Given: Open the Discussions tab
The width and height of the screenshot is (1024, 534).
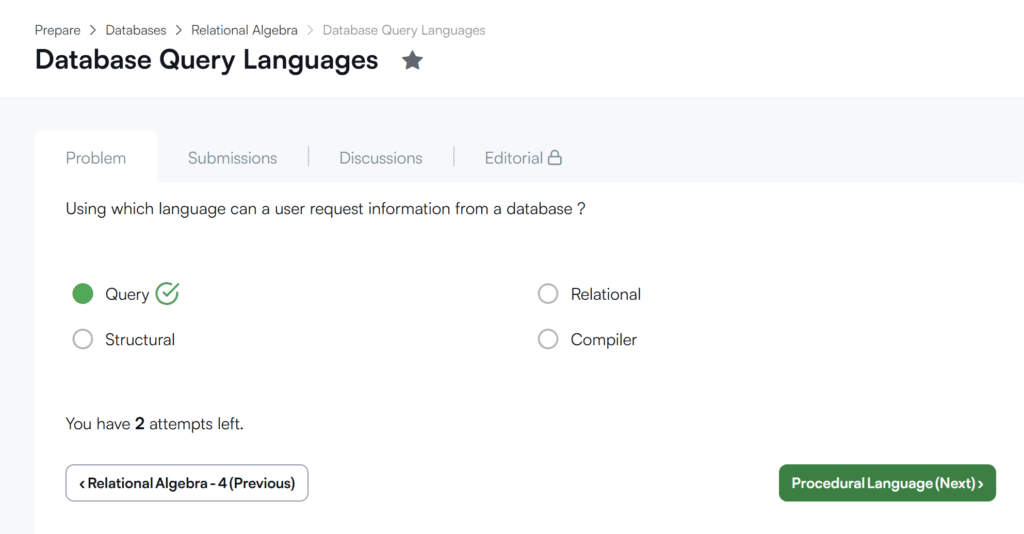Looking at the screenshot, I should tap(381, 158).
